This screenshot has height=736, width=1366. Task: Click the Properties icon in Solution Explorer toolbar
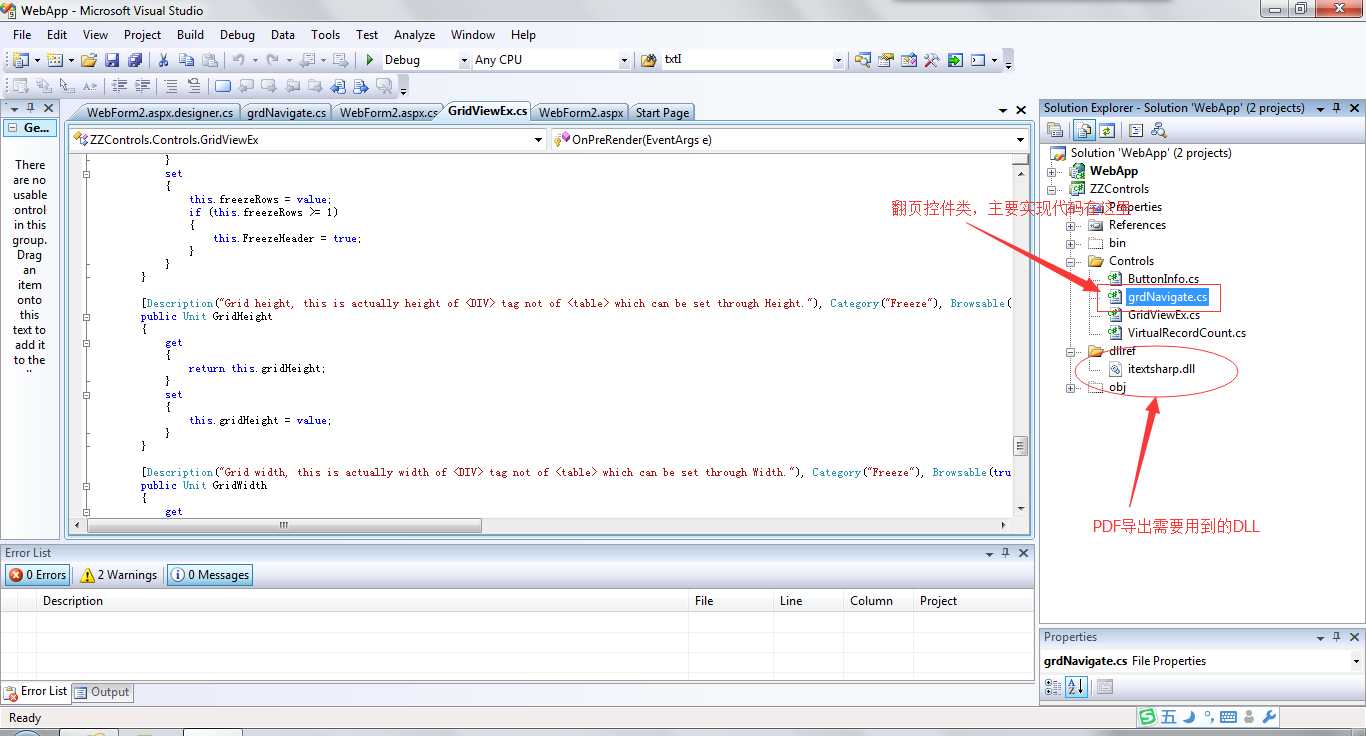1055,130
